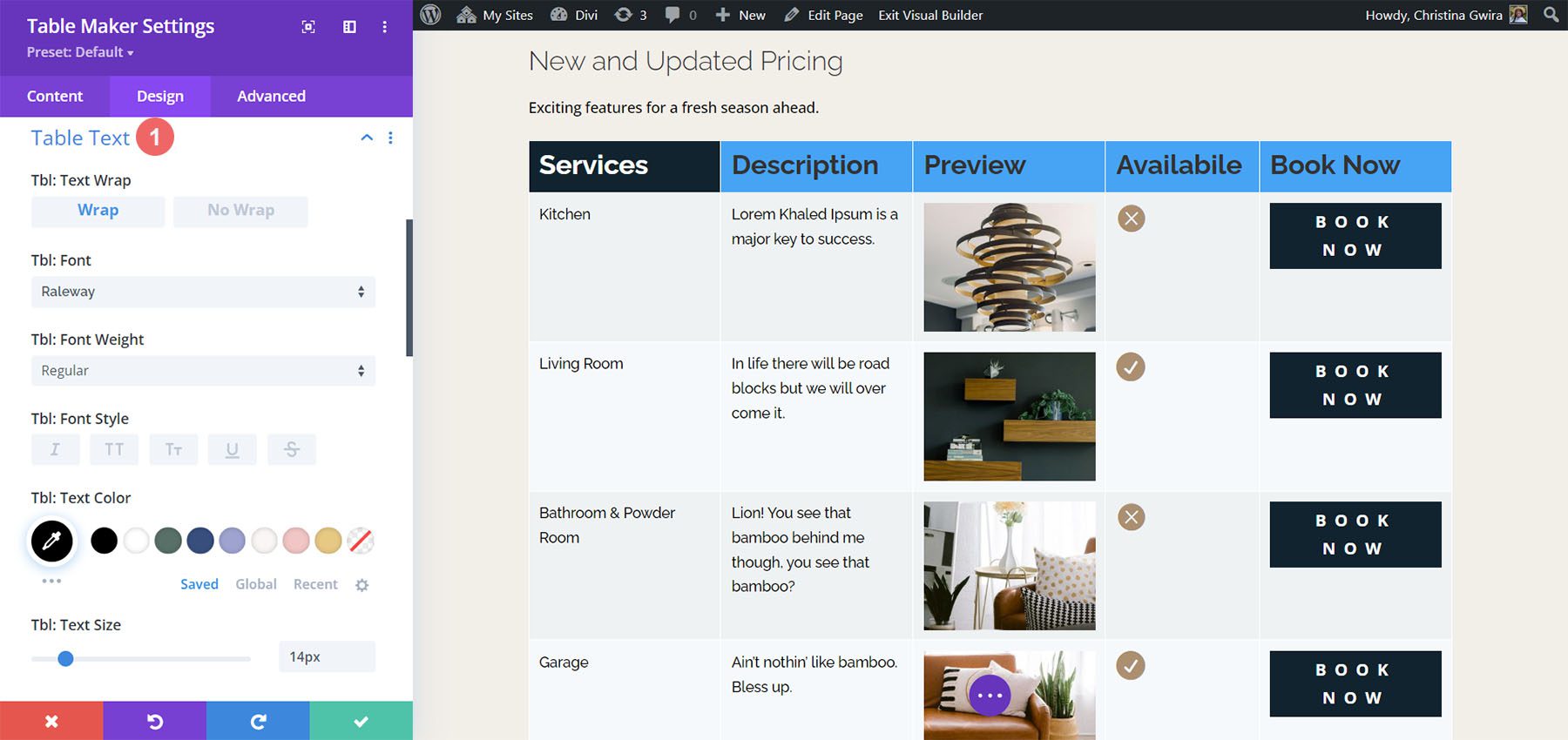Collapse the Table Text section
This screenshot has width=1568, height=740.
point(367,138)
